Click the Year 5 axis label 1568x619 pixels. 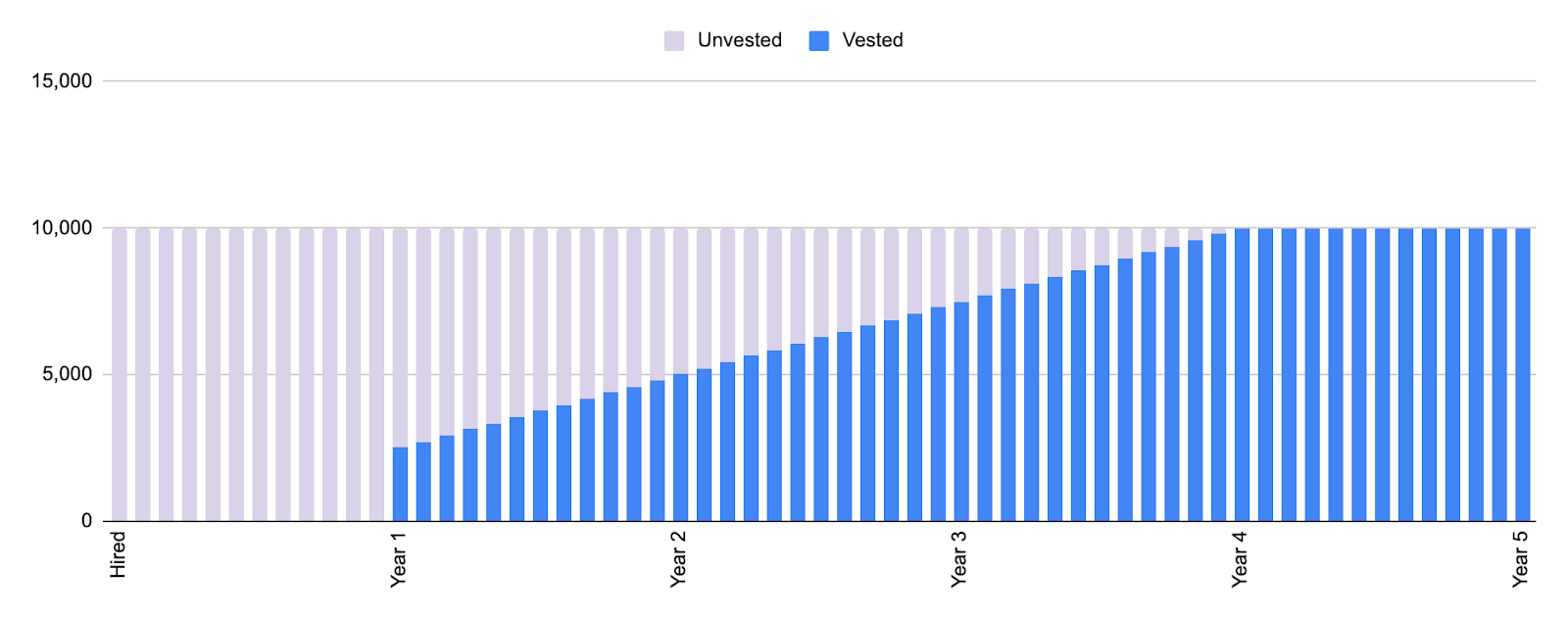tap(1520, 560)
